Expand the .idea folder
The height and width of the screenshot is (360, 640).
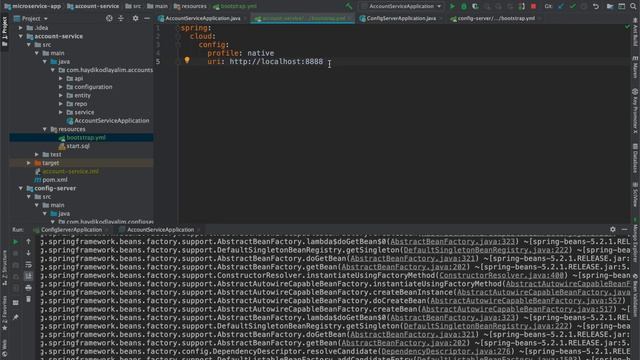coord(20,28)
